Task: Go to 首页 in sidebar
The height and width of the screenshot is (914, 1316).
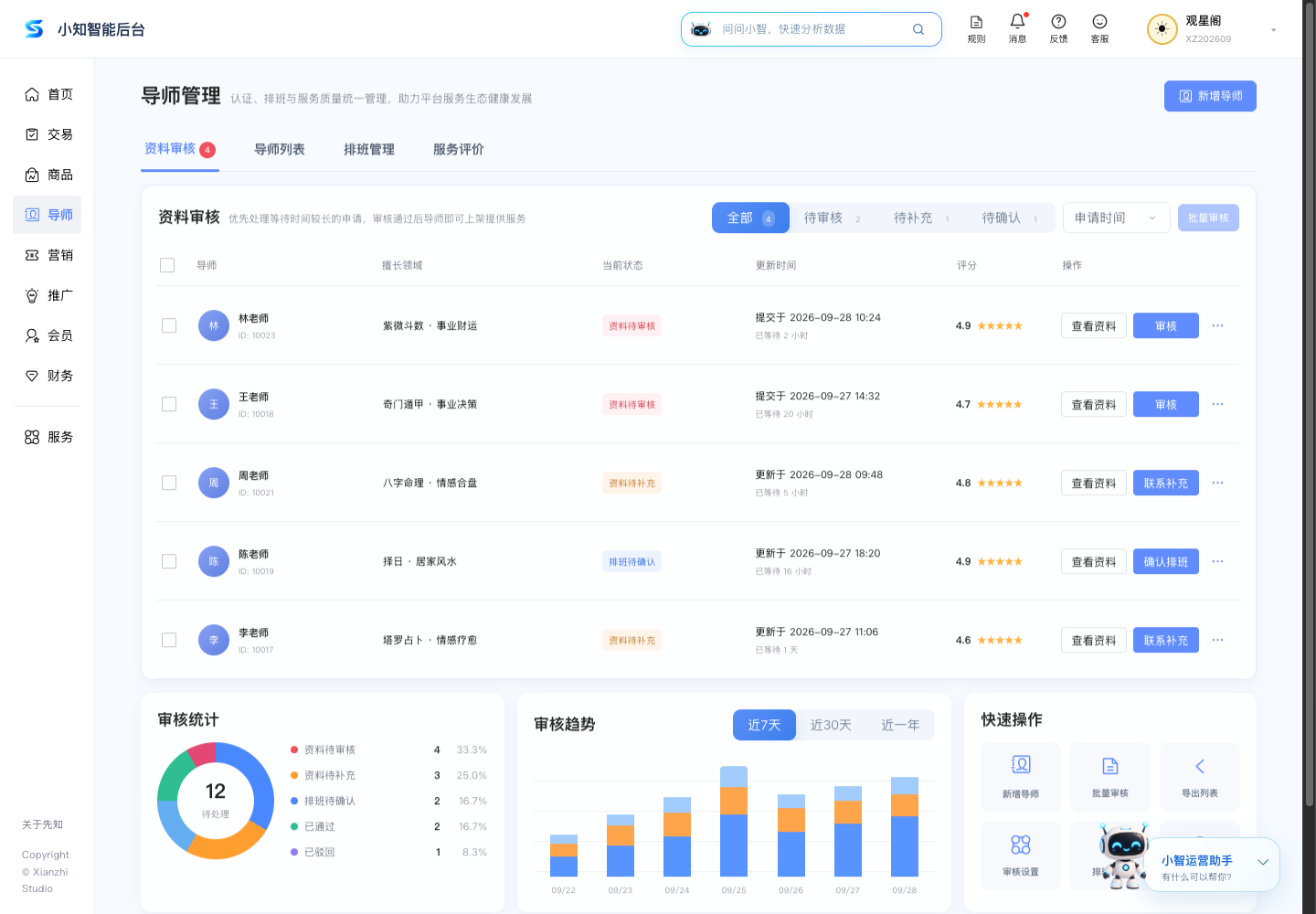Action: click(48, 94)
